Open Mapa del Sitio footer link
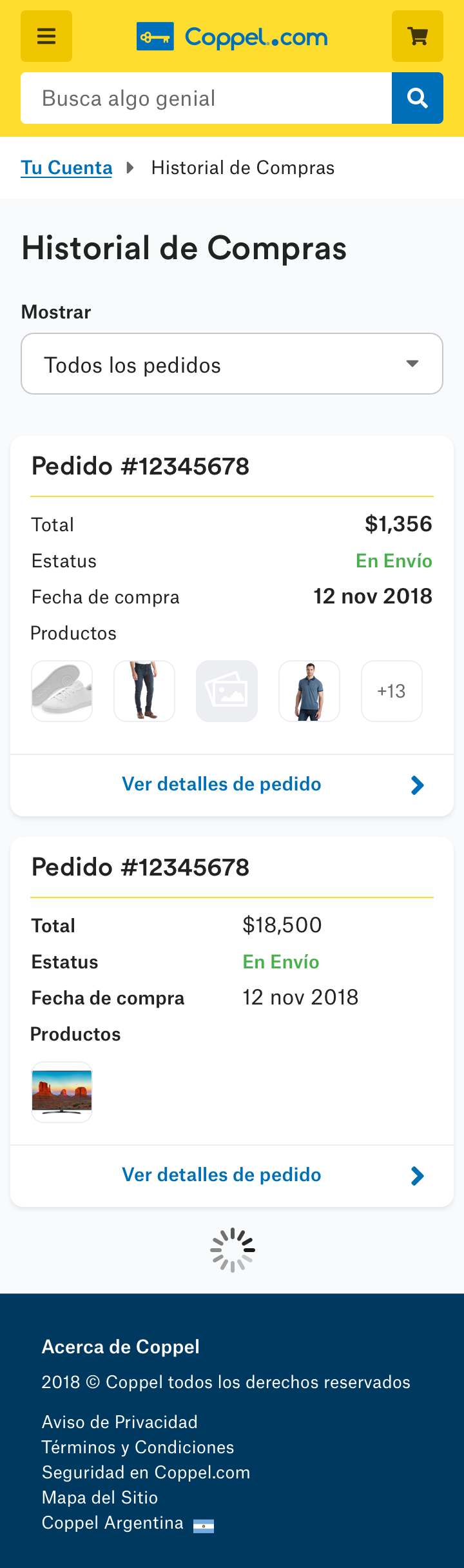 click(100, 1498)
